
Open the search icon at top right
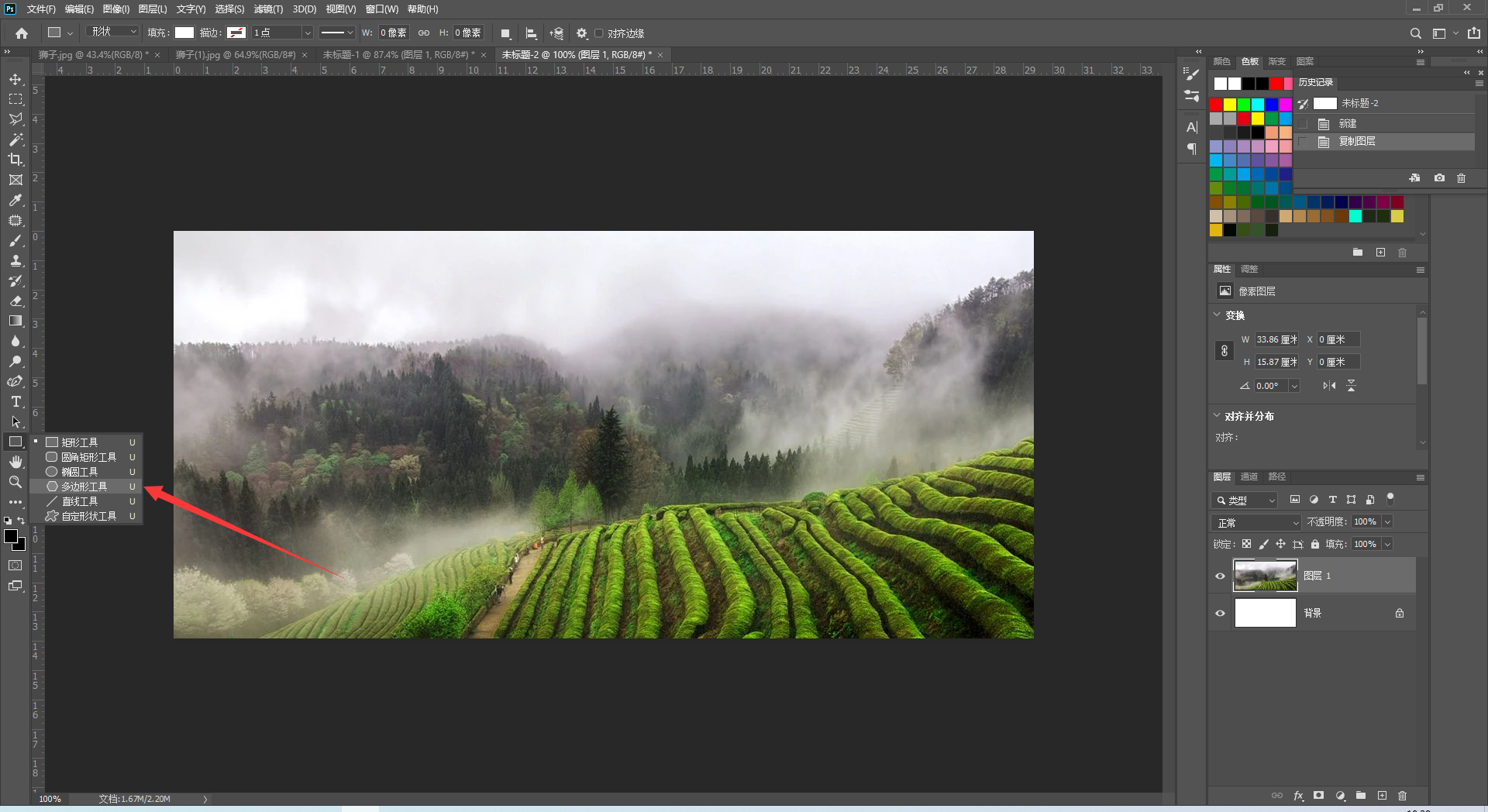(x=1415, y=33)
